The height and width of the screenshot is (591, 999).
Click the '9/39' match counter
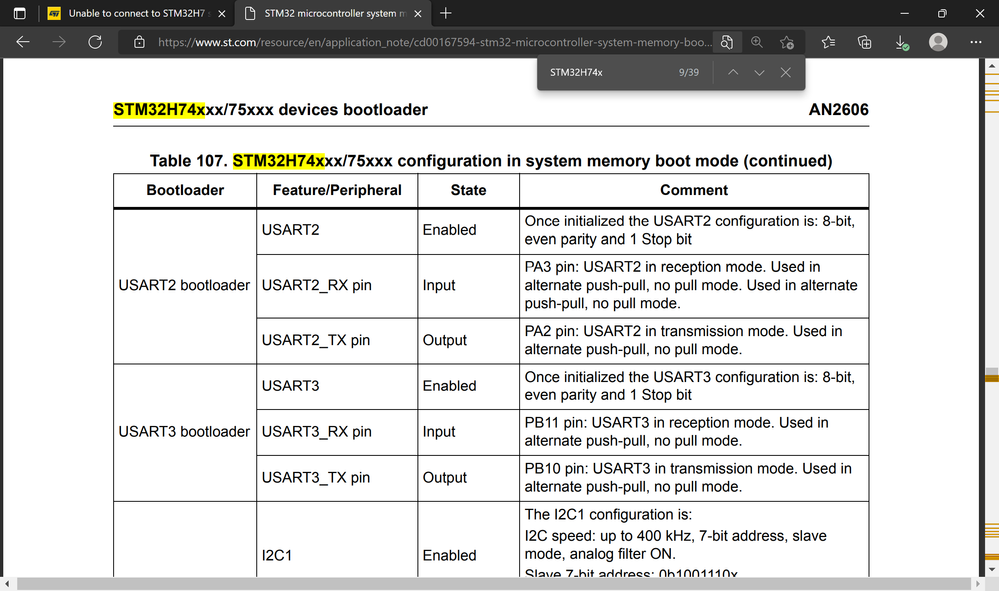coord(689,73)
